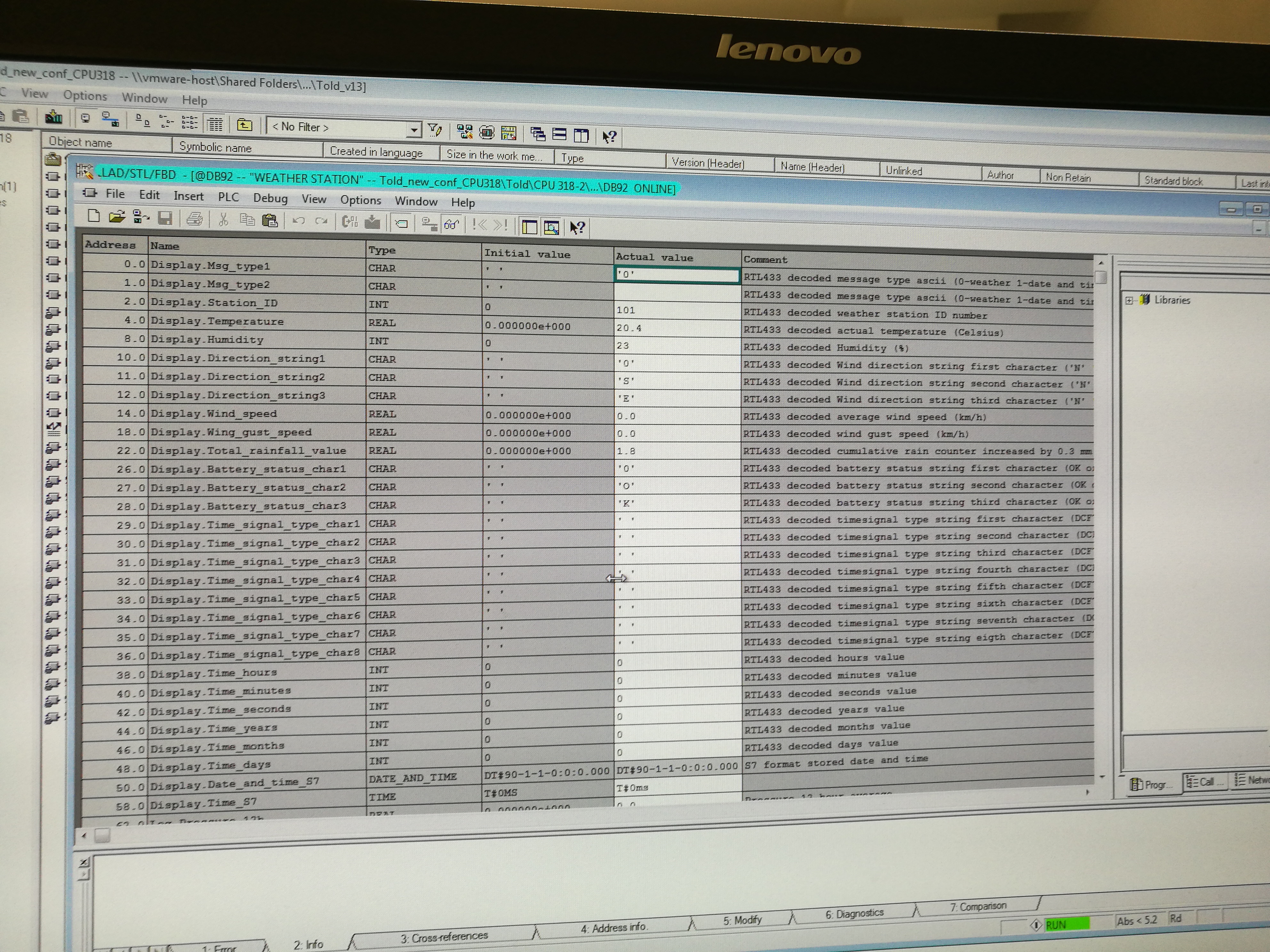Screen dimensions: 1270x952
Task: Click the vertical scrollbar up arrow of the data table
Action: pyautogui.click(x=1101, y=263)
